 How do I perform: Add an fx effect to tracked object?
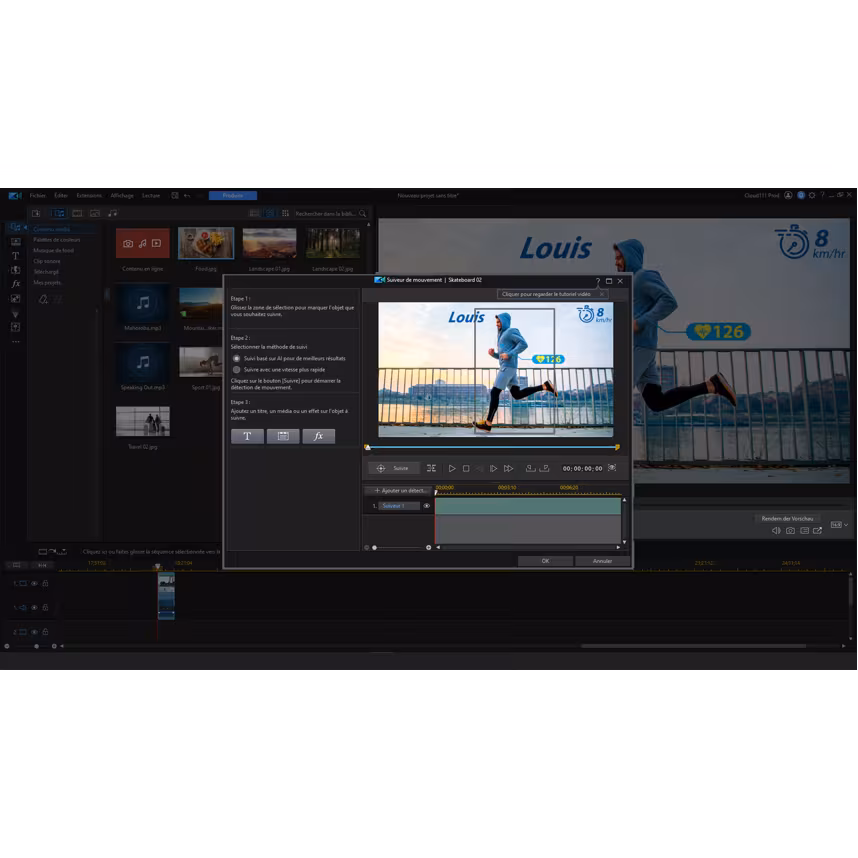[318, 436]
